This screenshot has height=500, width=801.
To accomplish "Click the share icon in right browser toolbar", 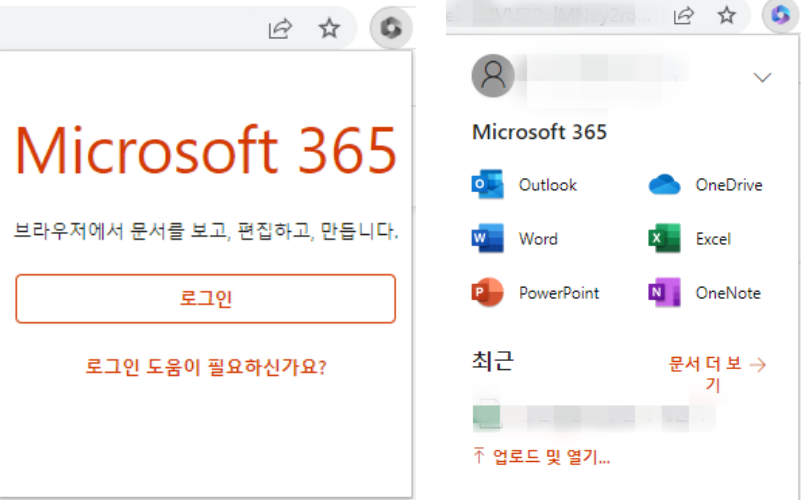I will click(x=684, y=16).
